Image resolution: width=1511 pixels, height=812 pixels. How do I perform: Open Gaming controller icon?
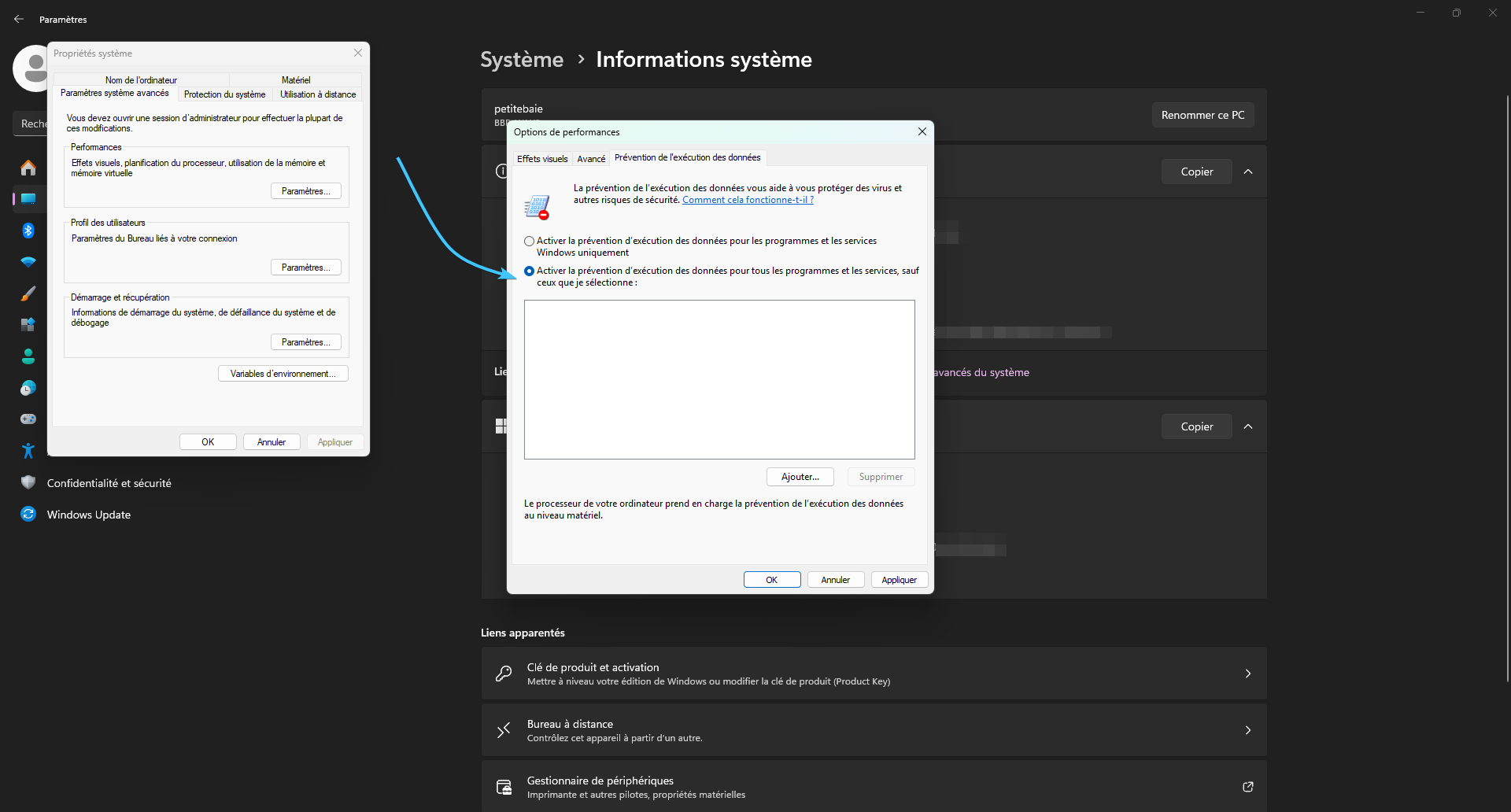pos(28,419)
